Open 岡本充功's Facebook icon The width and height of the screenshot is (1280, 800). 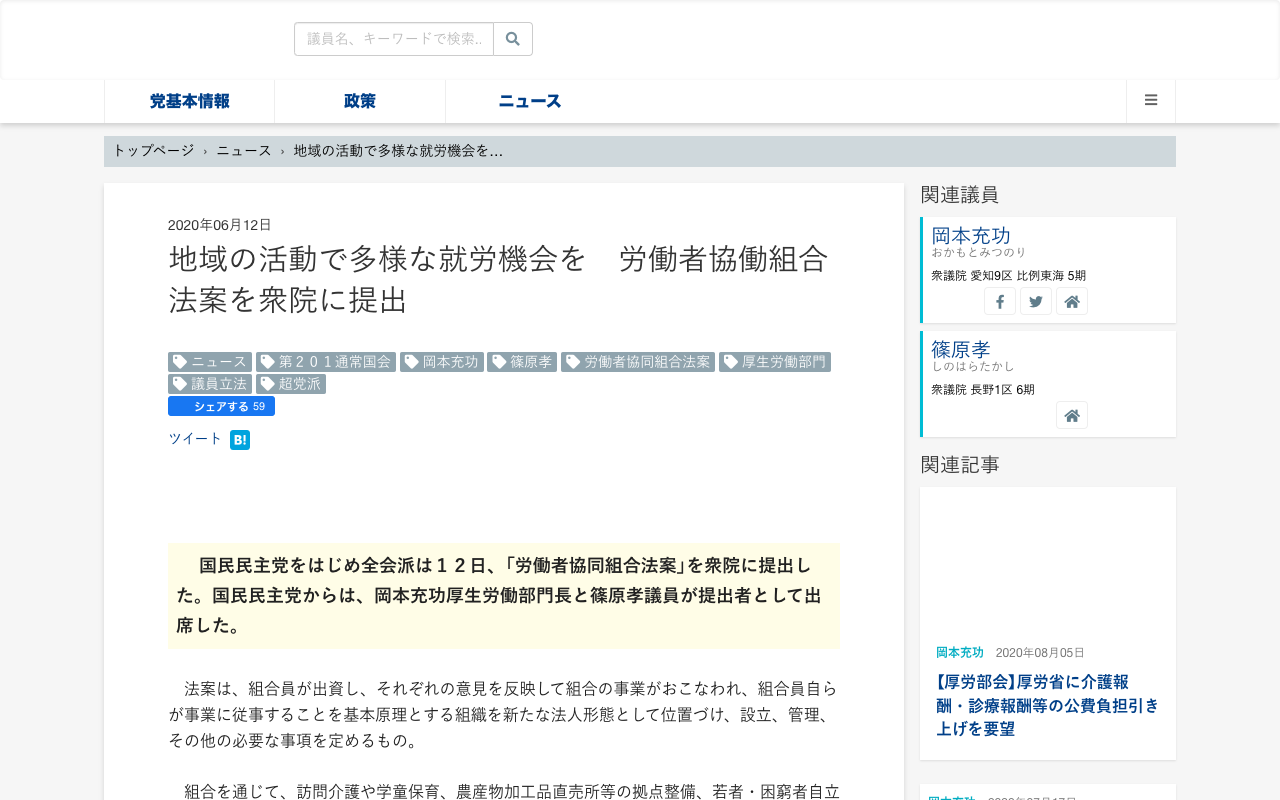1000,301
